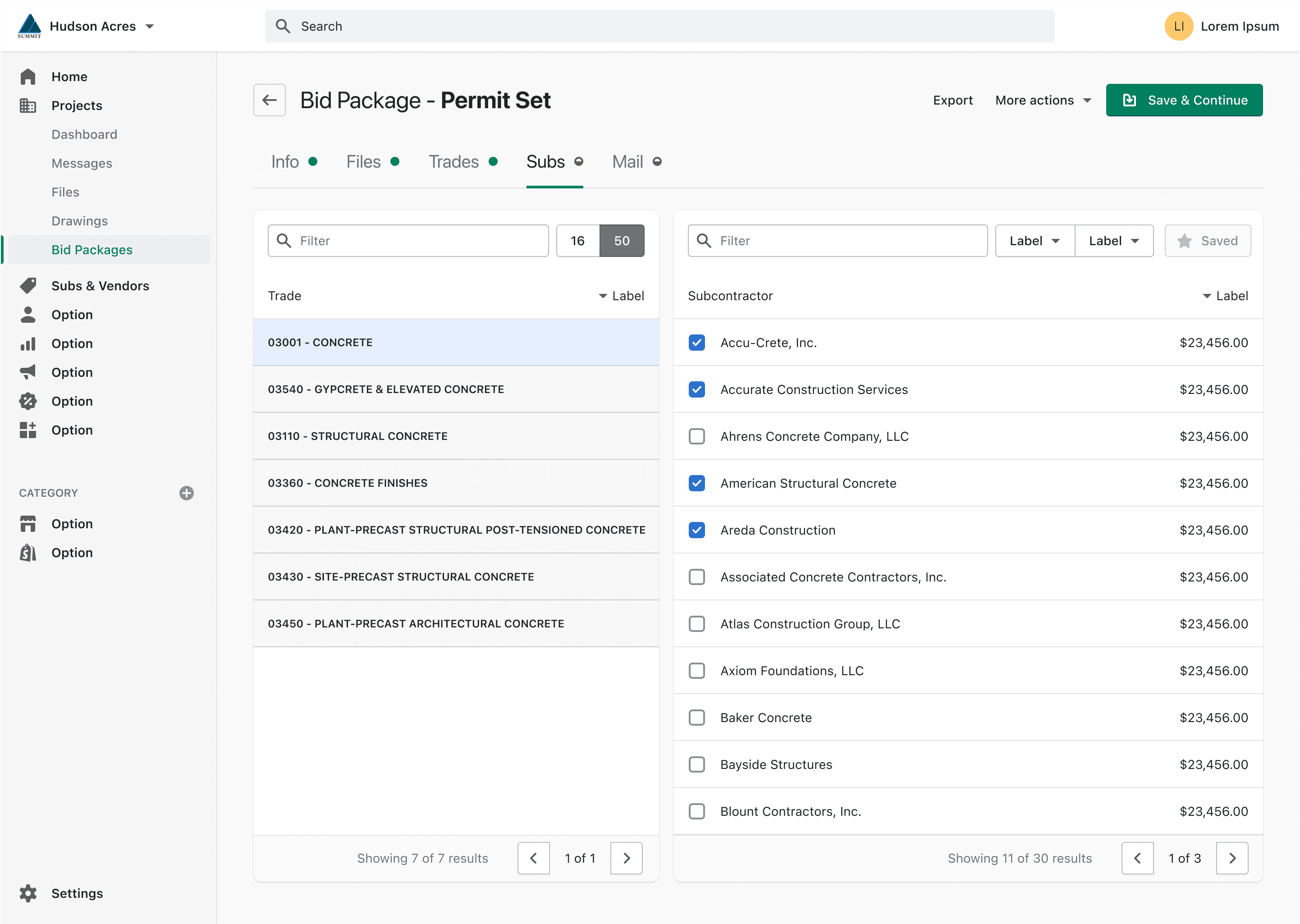Open Settings via the gear icon

28,893
